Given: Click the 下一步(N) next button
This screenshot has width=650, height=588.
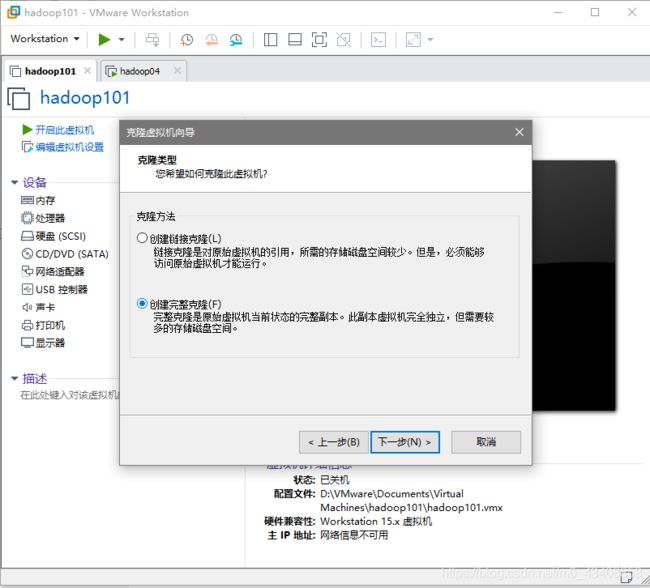Looking at the screenshot, I should 405,442.
